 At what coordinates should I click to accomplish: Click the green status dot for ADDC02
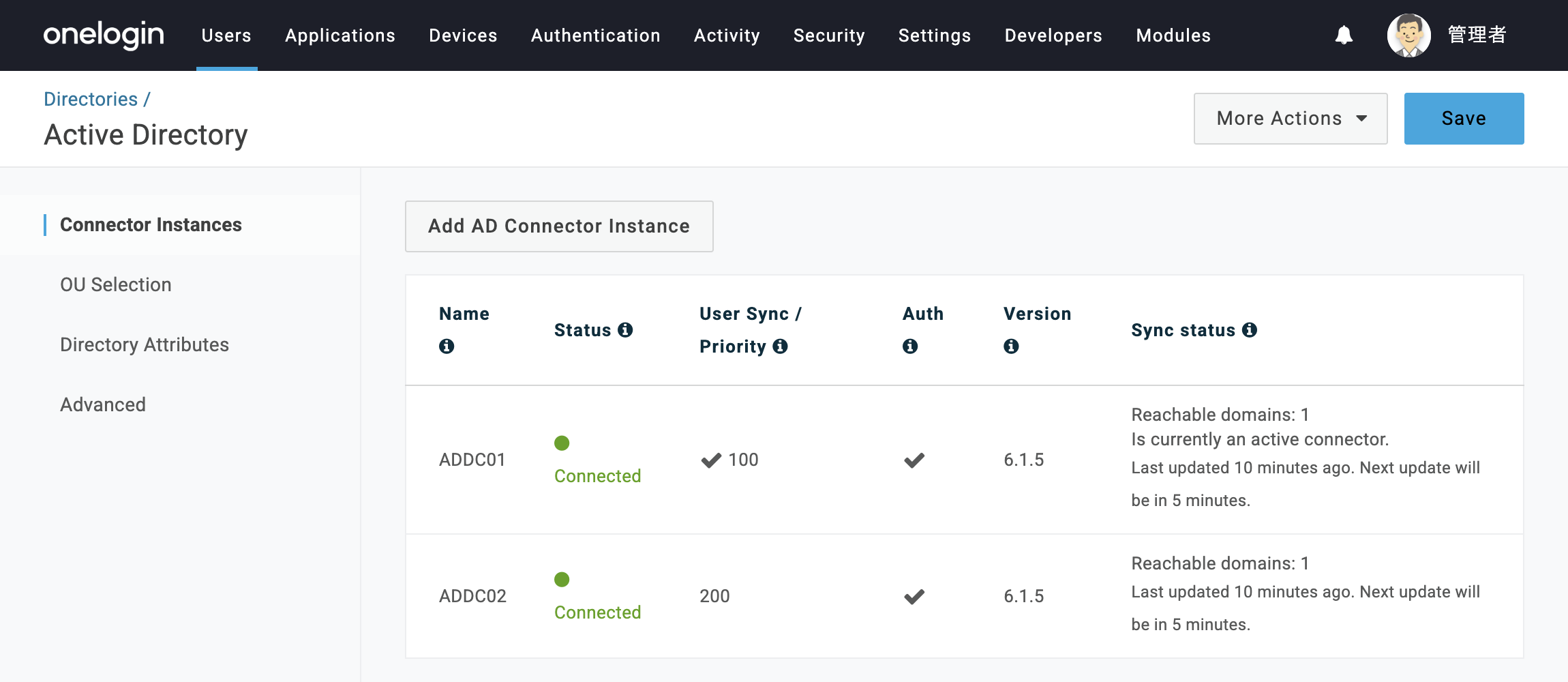point(562,580)
